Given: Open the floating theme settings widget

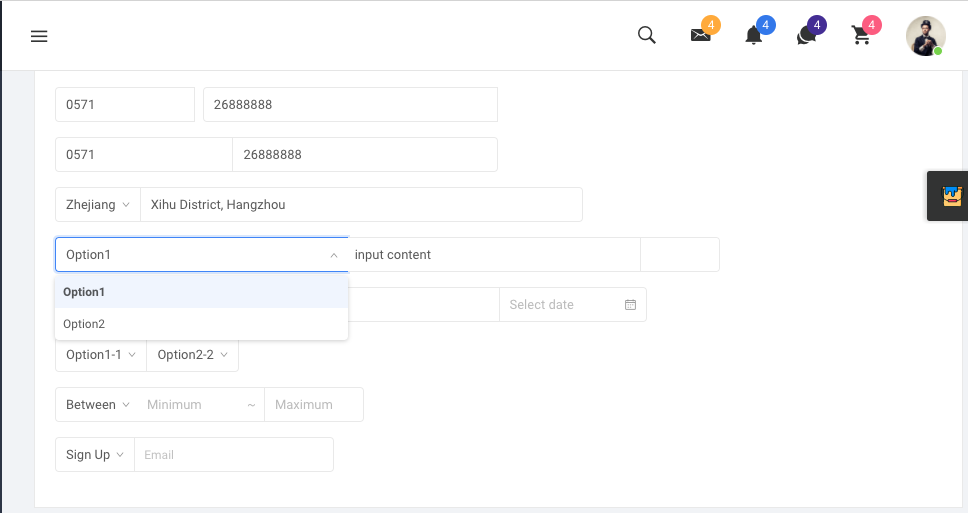Looking at the screenshot, I should 951,196.
